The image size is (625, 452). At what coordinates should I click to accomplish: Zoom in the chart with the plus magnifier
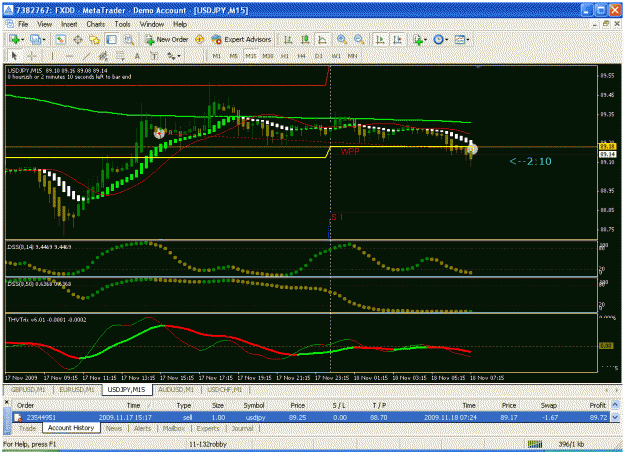pyautogui.click(x=342, y=39)
